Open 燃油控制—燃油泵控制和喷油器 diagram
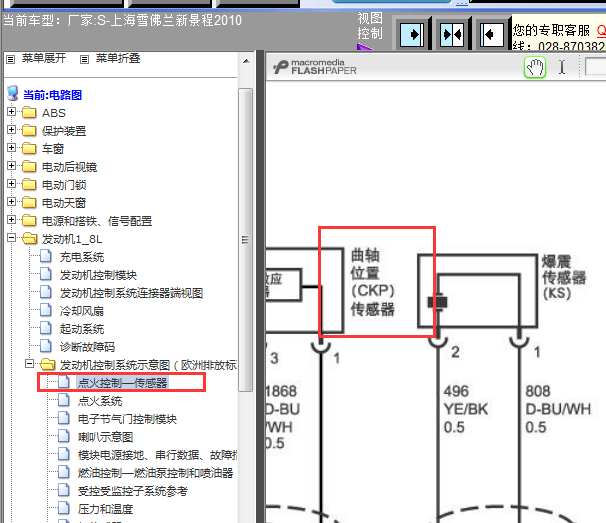Image resolution: width=606 pixels, height=523 pixels. [x=155, y=473]
